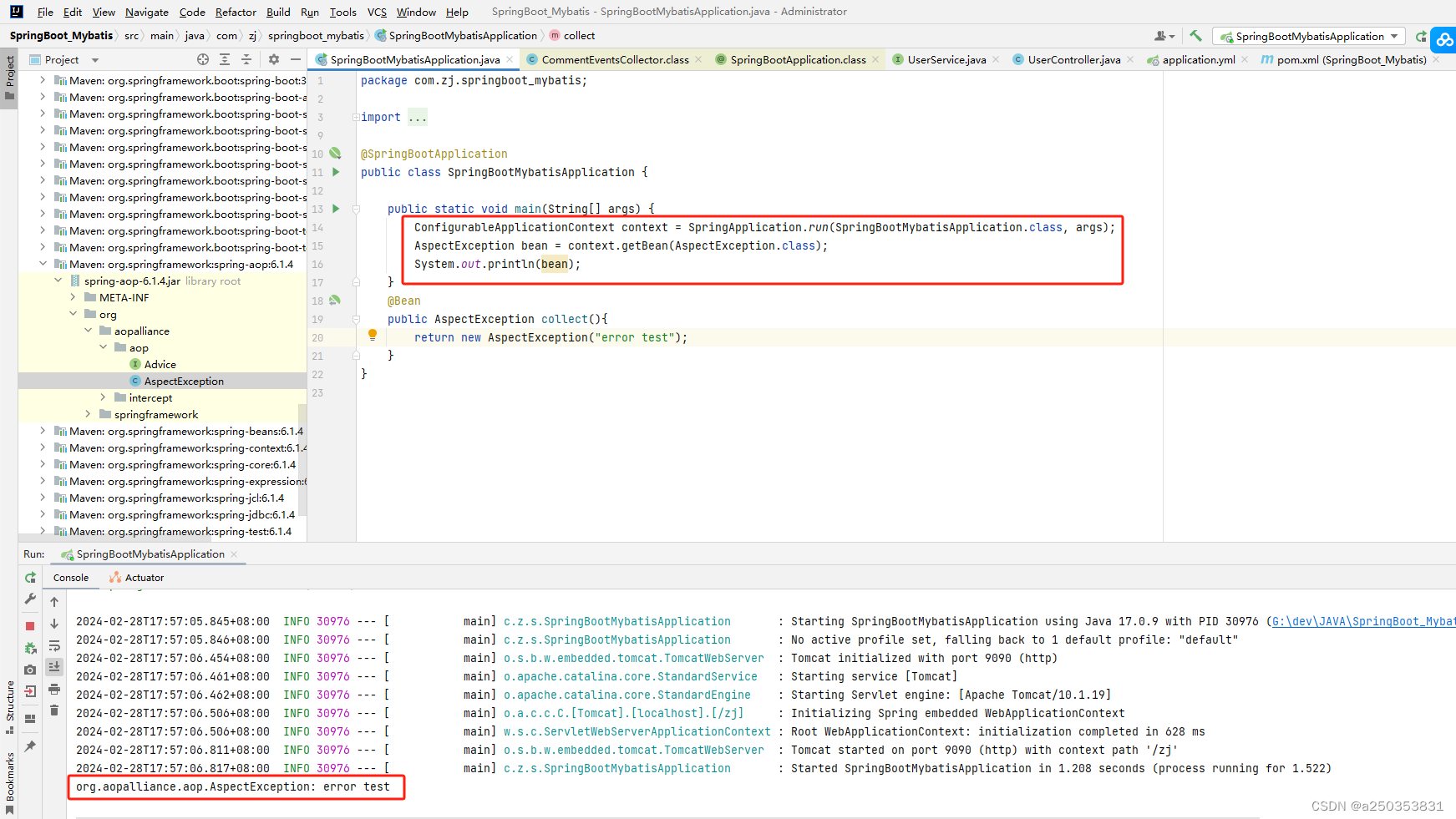
Task: Open Project panel settings gear
Action: point(274,59)
